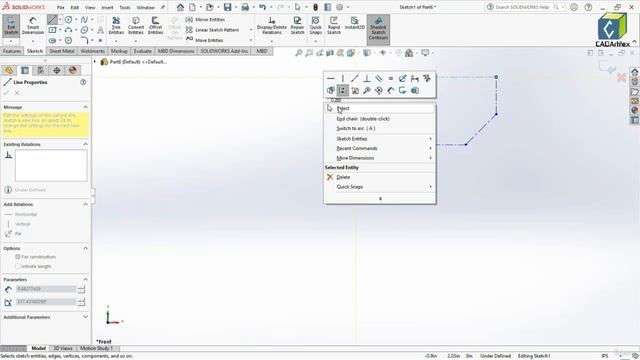Expand hidden context menu items

pyautogui.click(x=380, y=198)
